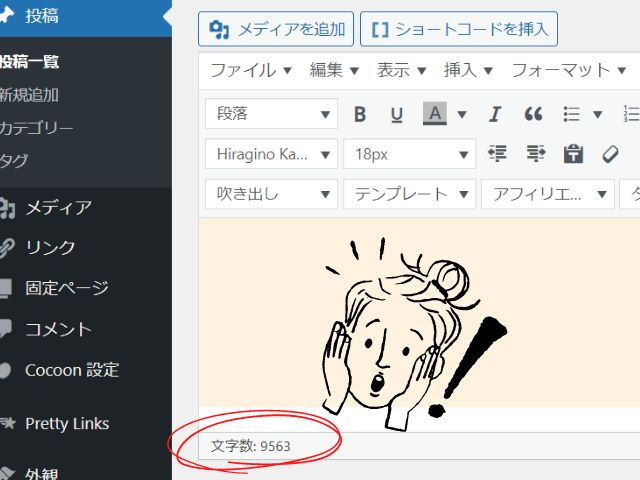Click the Bold formatting icon

click(360, 114)
